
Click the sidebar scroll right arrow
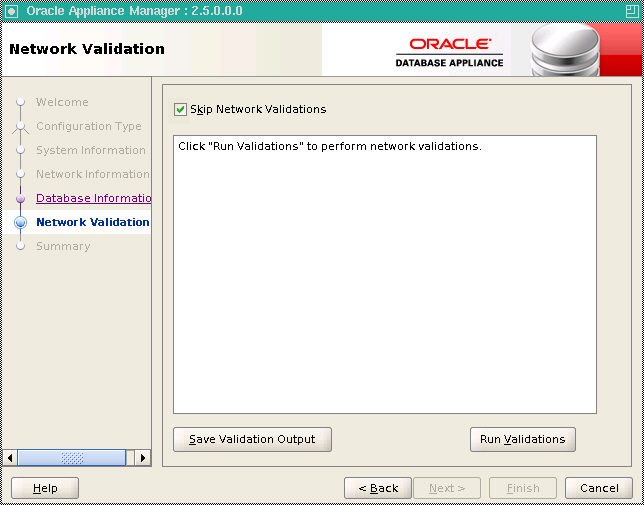[143, 457]
